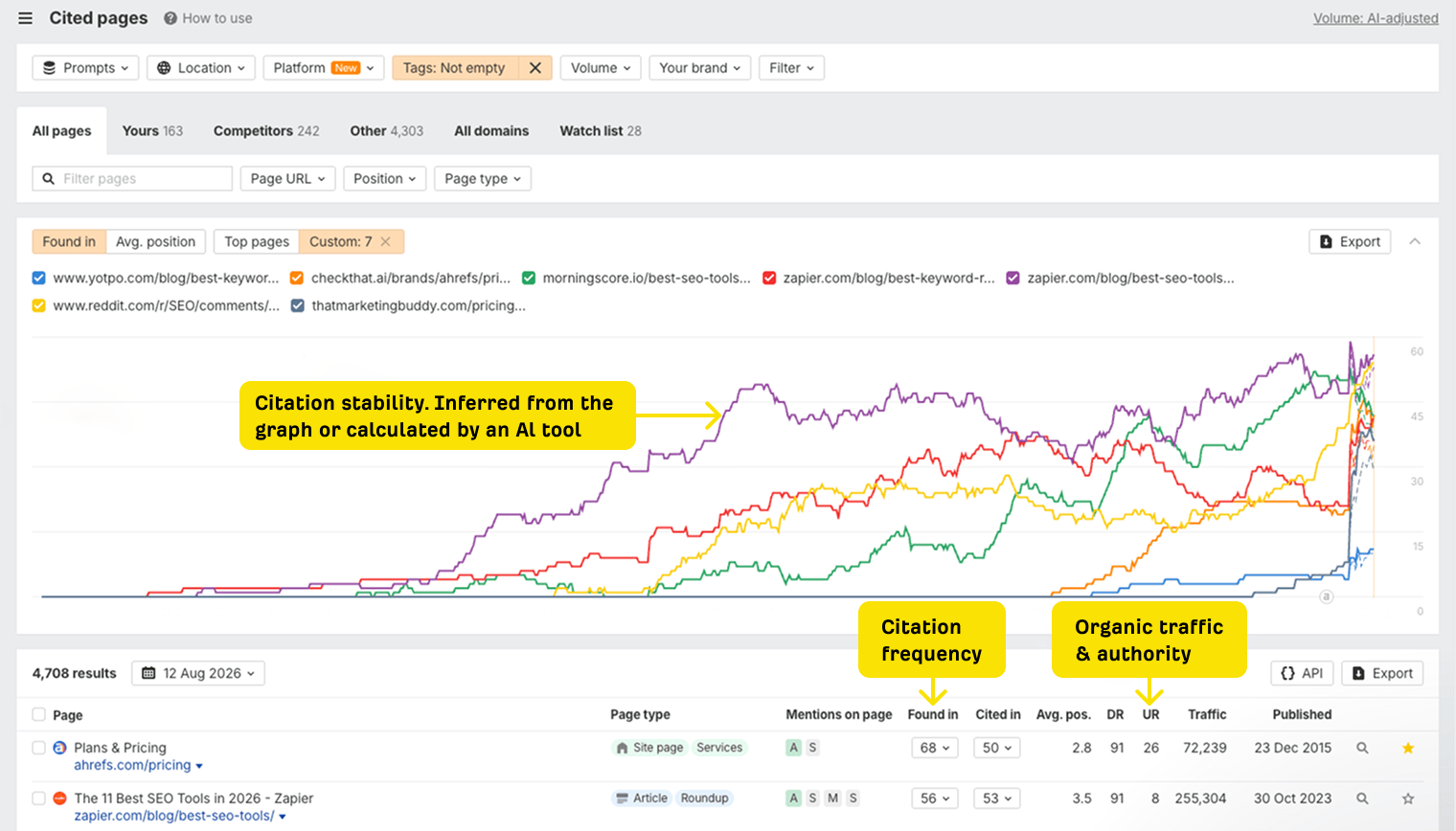Toggle the zapier.com best-seo-tools series checkbox
This screenshot has width=1456, height=831.
coord(1012,278)
